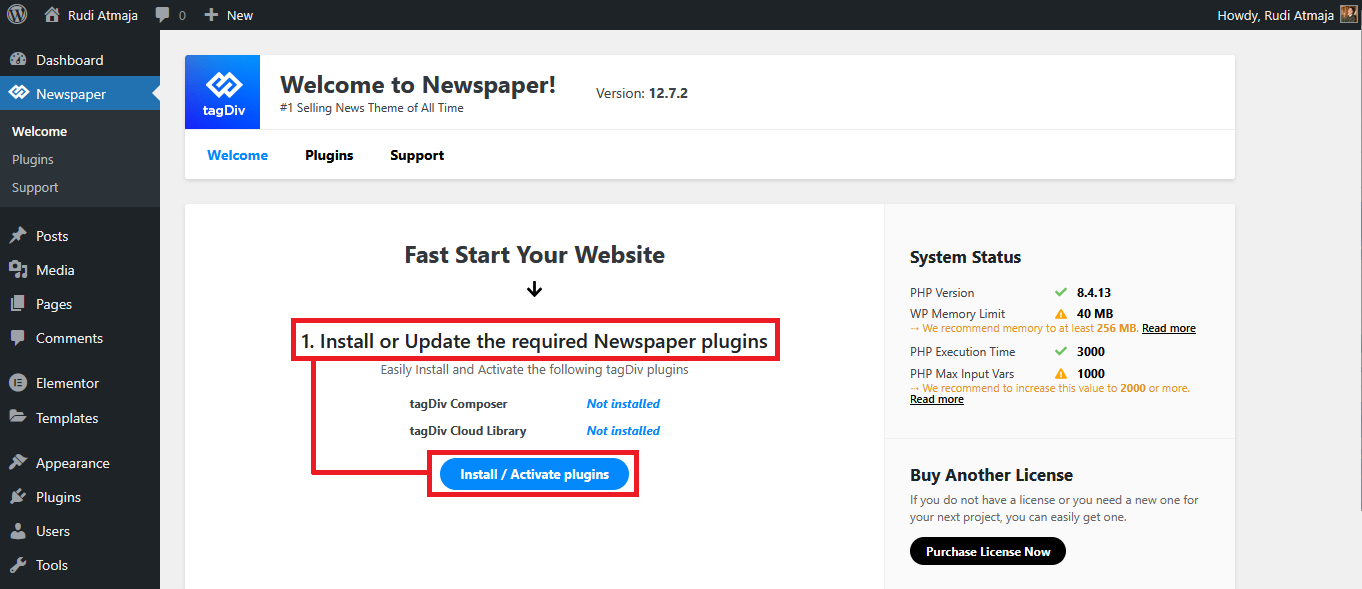
Task: Open Media library sidebar icon
Action: point(18,270)
